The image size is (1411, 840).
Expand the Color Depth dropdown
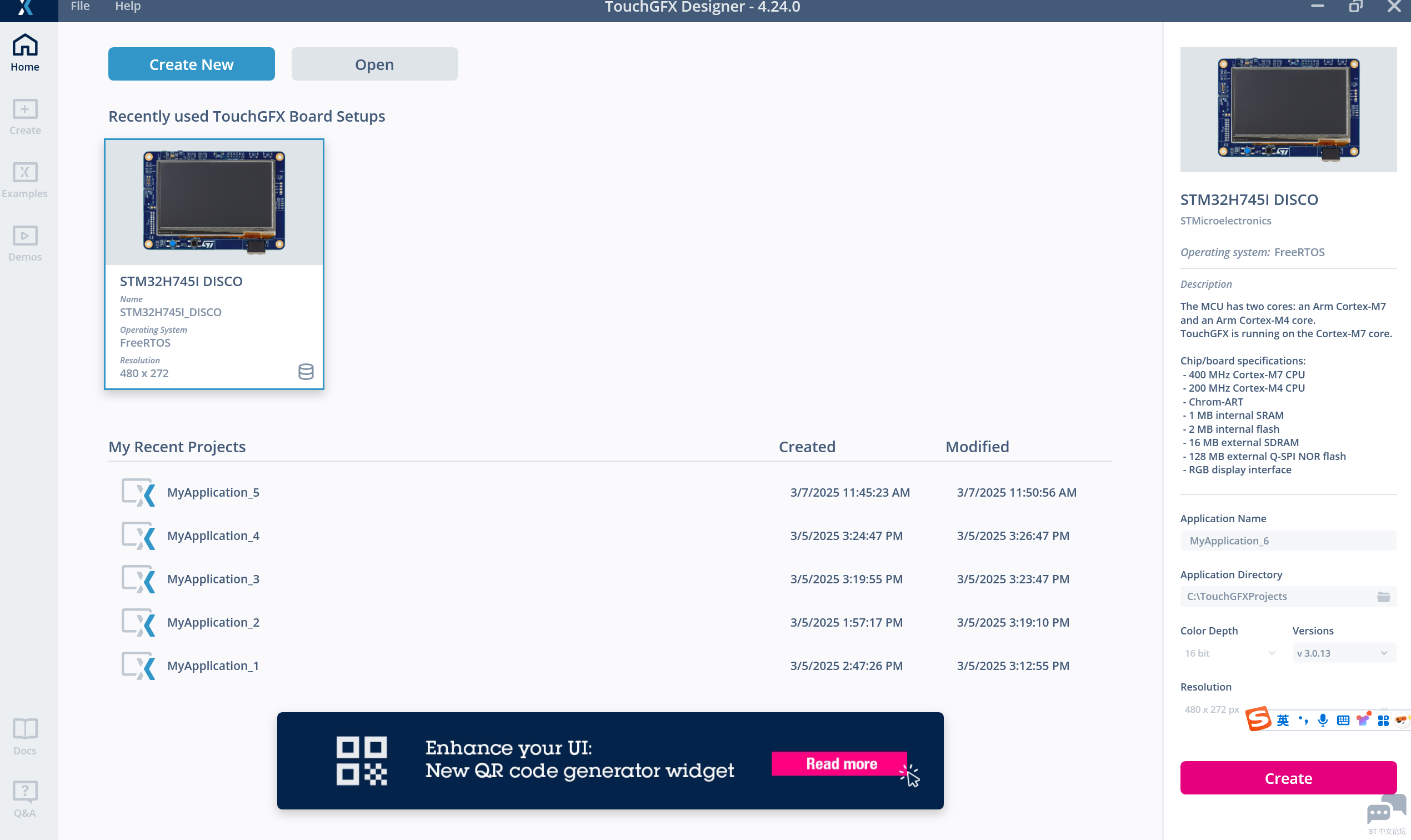(x=1230, y=653)
